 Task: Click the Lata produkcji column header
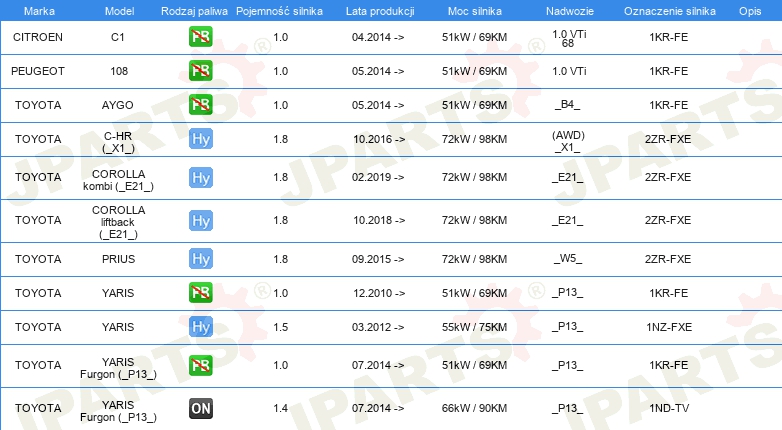pos(380,11)
